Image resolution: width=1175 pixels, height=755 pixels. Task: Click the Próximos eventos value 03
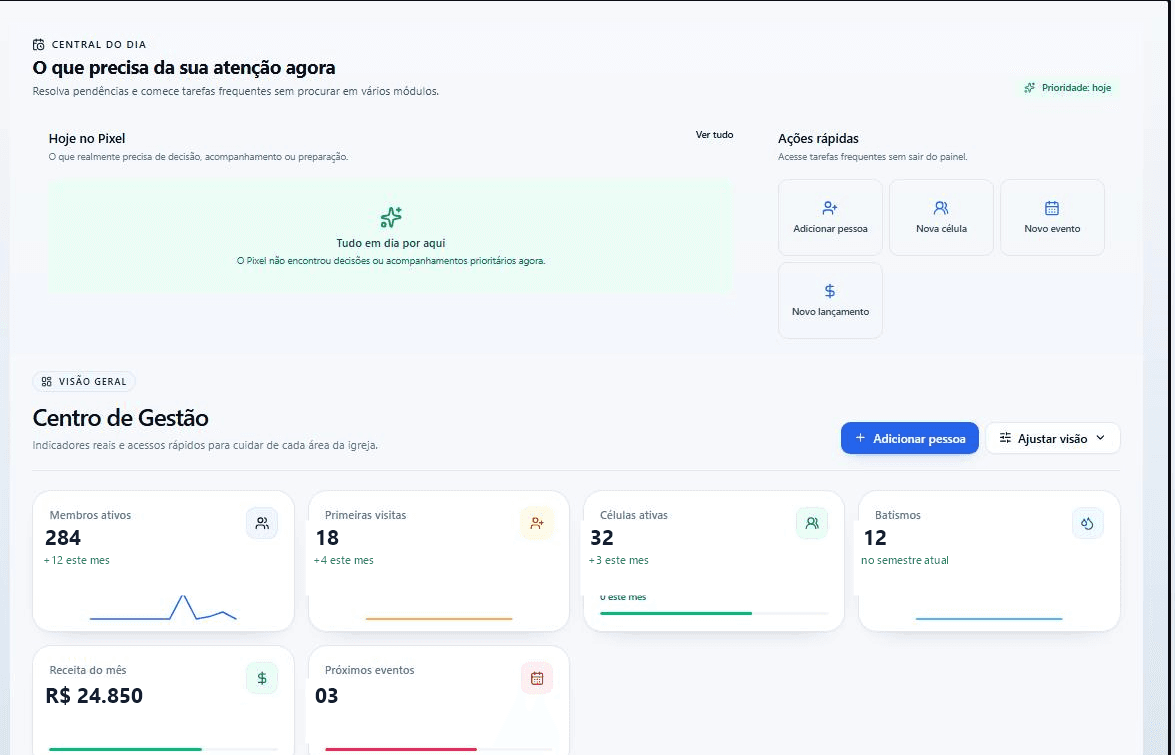[327, 696]
